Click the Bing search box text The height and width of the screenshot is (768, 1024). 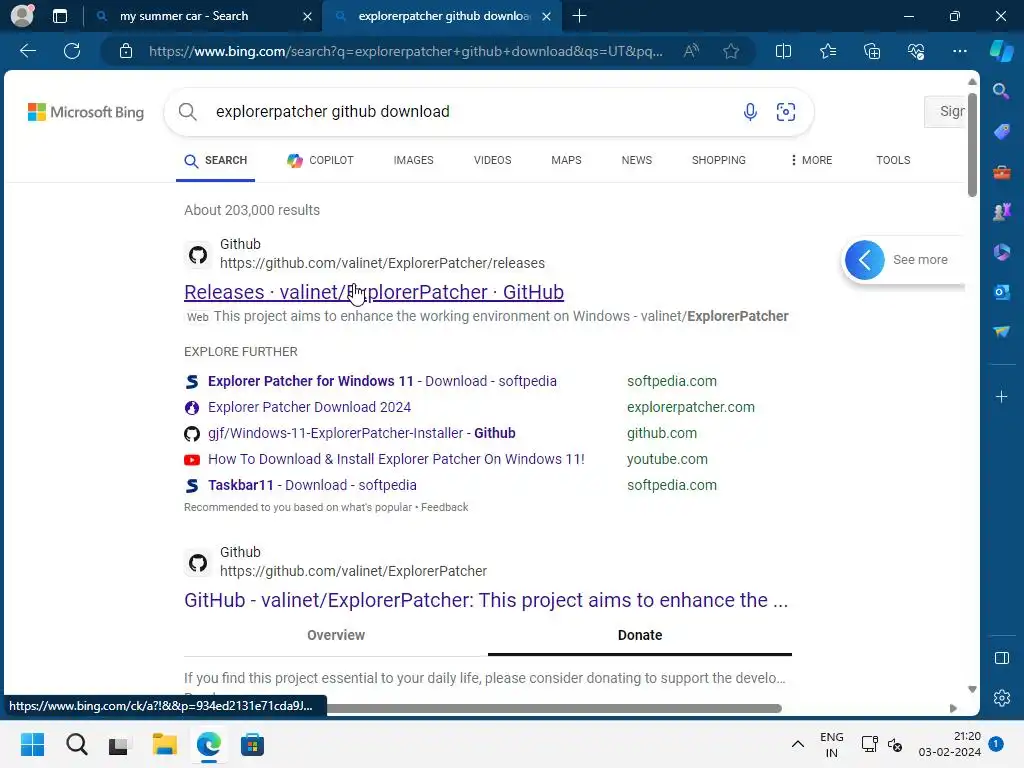pyautogui.click(x=332, y=112)
